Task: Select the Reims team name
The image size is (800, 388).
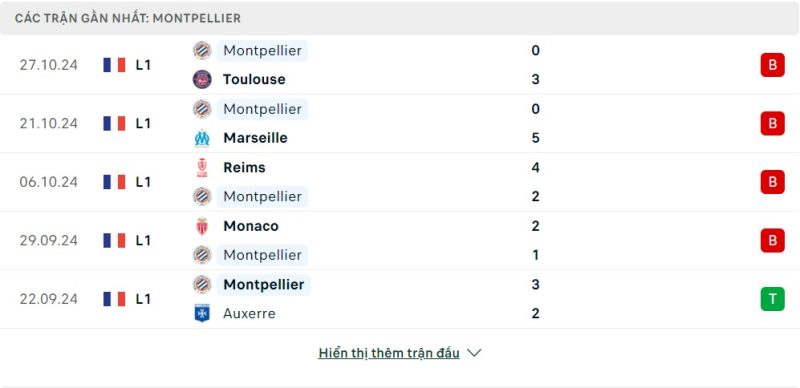Action: [x=244, y=167]
